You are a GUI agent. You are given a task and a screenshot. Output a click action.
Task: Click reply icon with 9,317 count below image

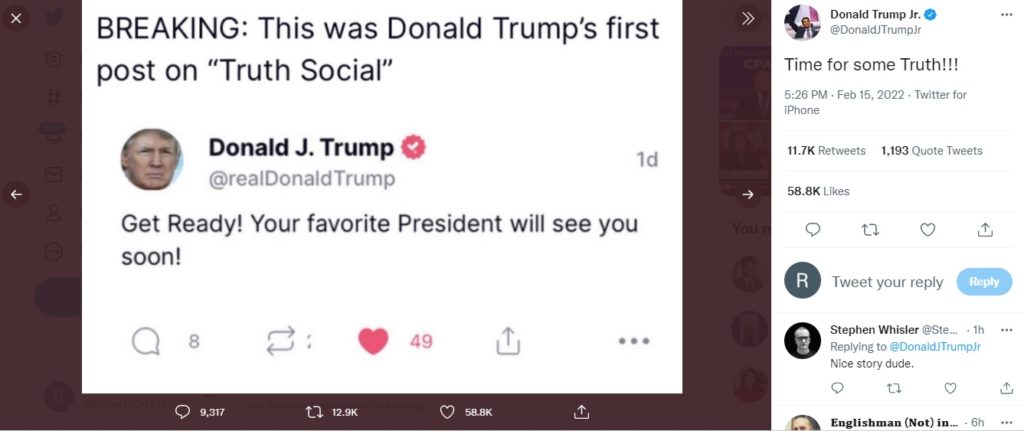pyautogui.click(x=182, y=411)
